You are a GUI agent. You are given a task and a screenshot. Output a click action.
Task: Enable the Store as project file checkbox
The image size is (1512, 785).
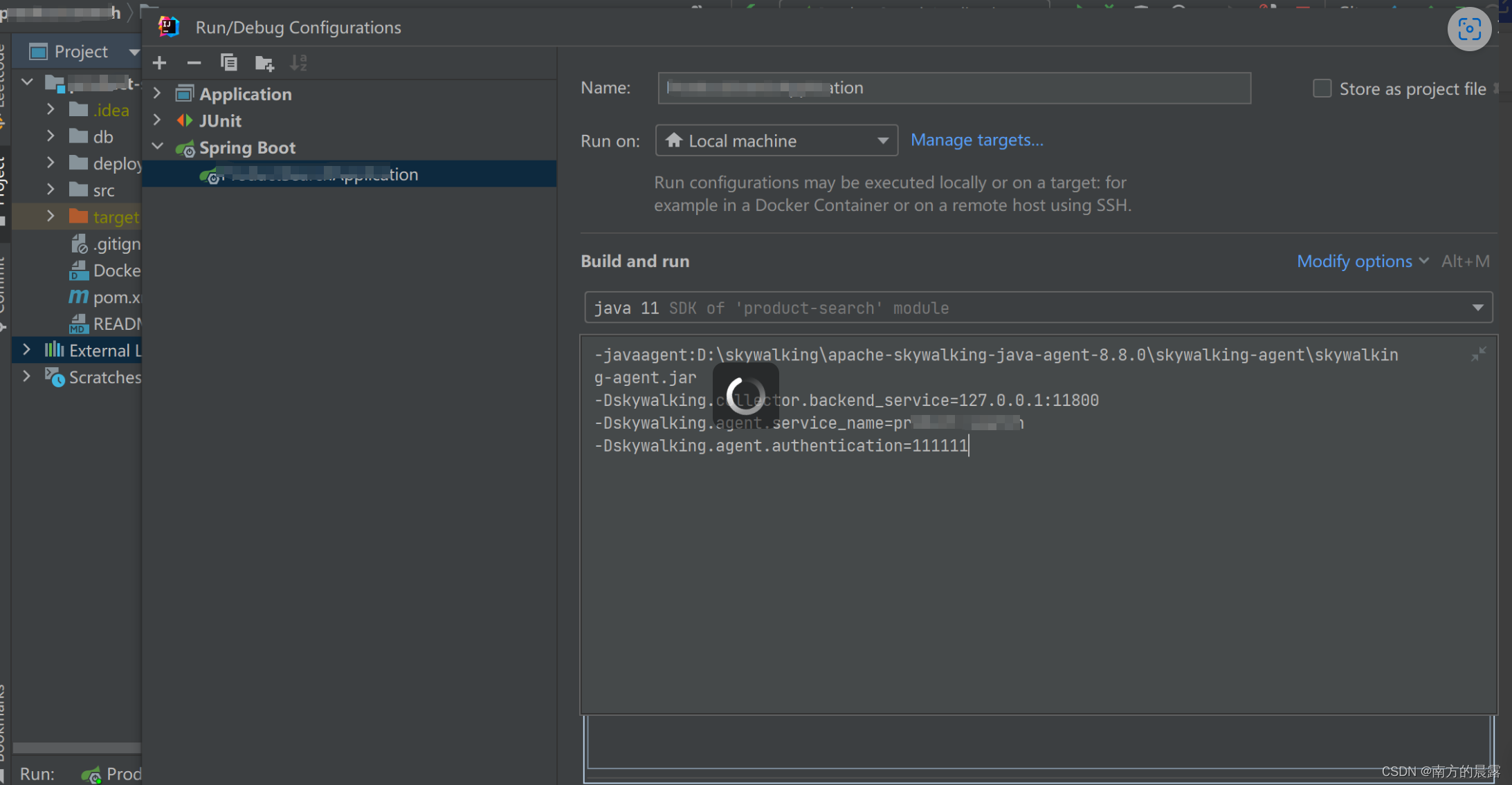(x=1322, y=89)
